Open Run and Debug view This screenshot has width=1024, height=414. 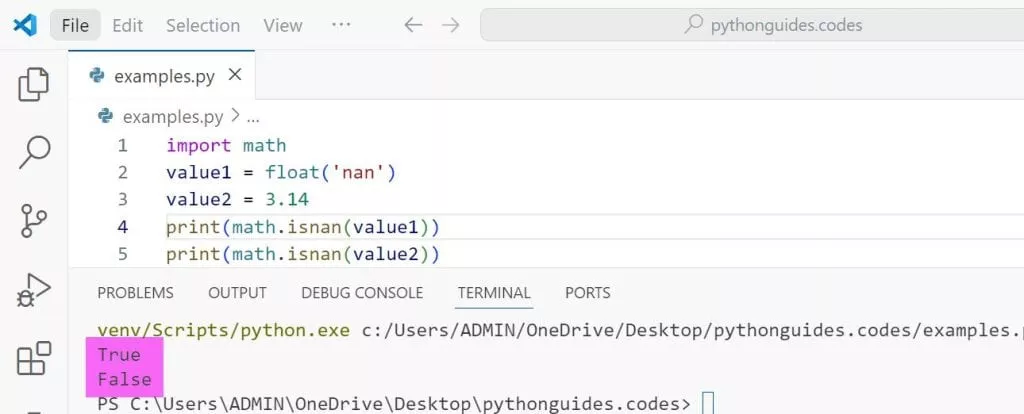click(x=34, y=290)
